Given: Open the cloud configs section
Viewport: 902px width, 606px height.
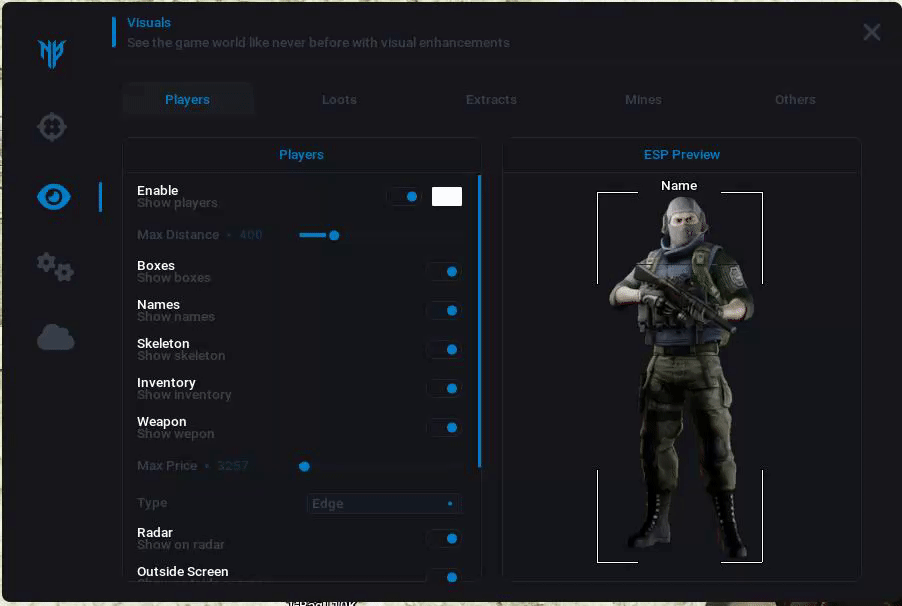Looking at the screenshot, I should pos(55,337).
